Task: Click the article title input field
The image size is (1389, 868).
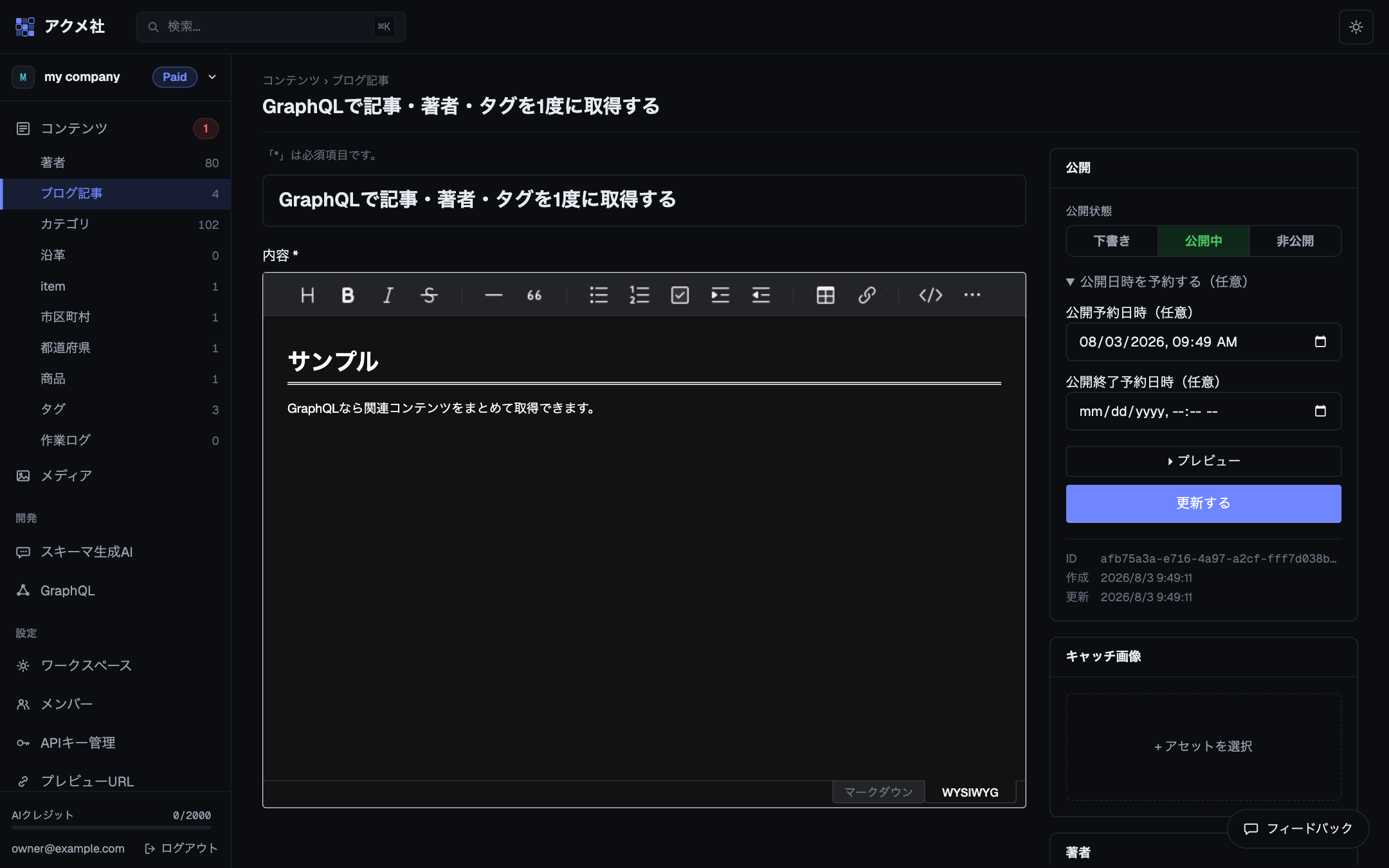Action: 644,200
